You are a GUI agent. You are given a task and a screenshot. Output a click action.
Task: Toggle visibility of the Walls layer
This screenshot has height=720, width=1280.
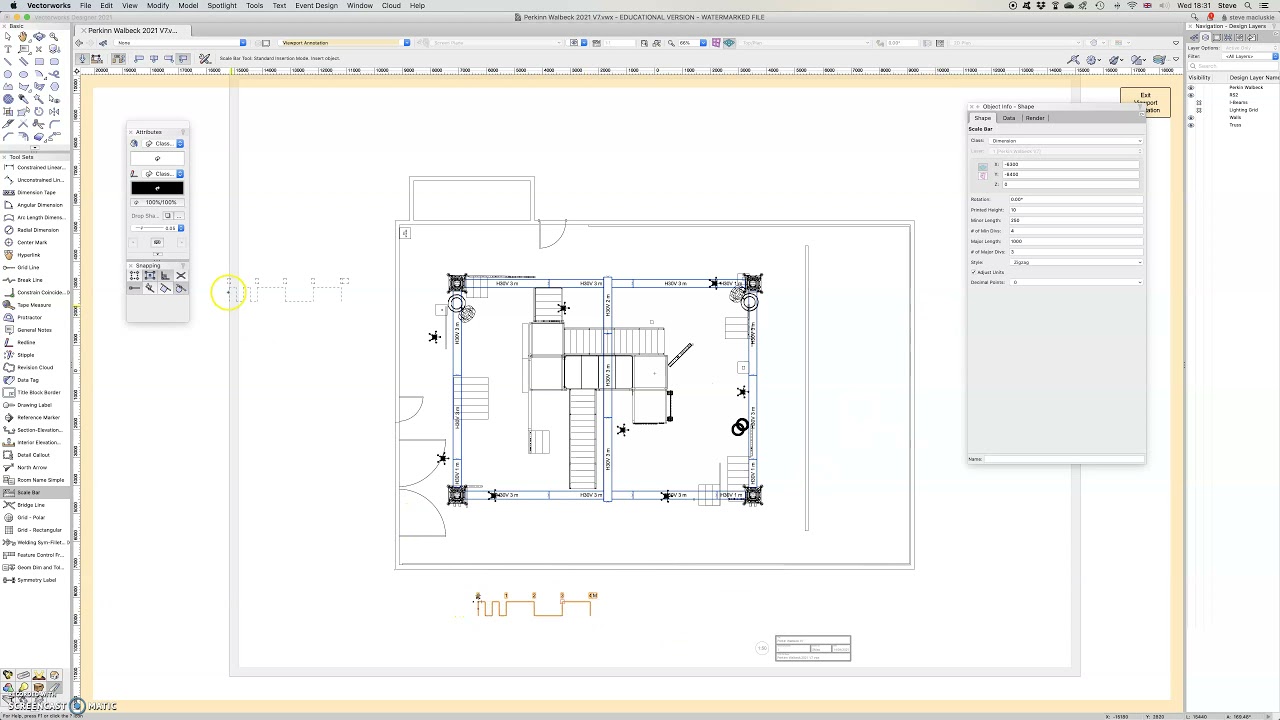point(1190,117)
